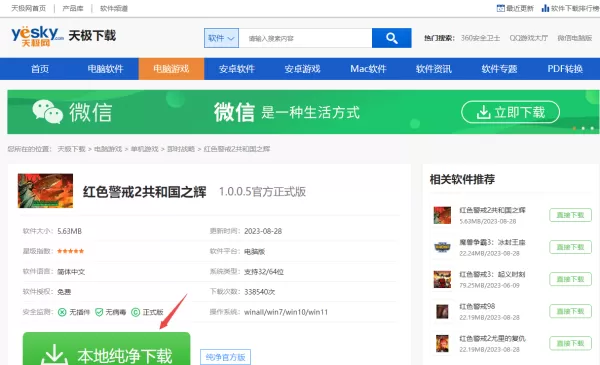Open the PDF转换 nav tab

[565, 69]
